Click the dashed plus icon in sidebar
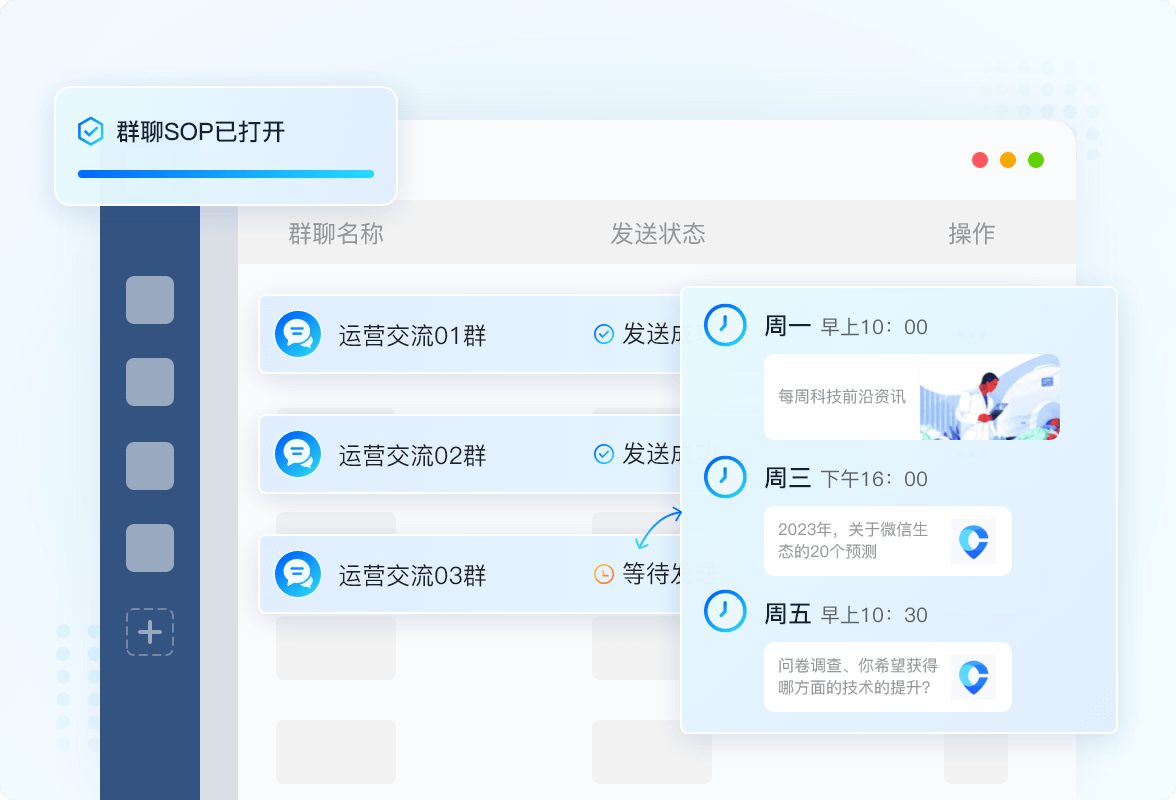This screenshot has width=1176, height=800. pos(150,632)
